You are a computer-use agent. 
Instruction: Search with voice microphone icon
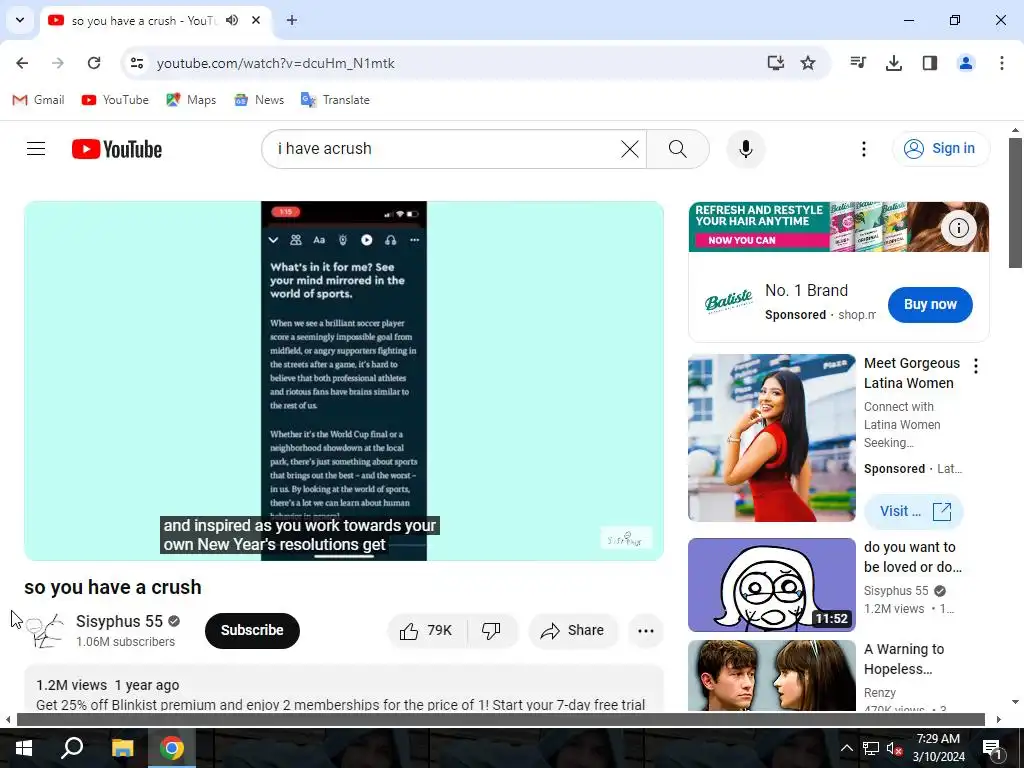coord(746,149)
